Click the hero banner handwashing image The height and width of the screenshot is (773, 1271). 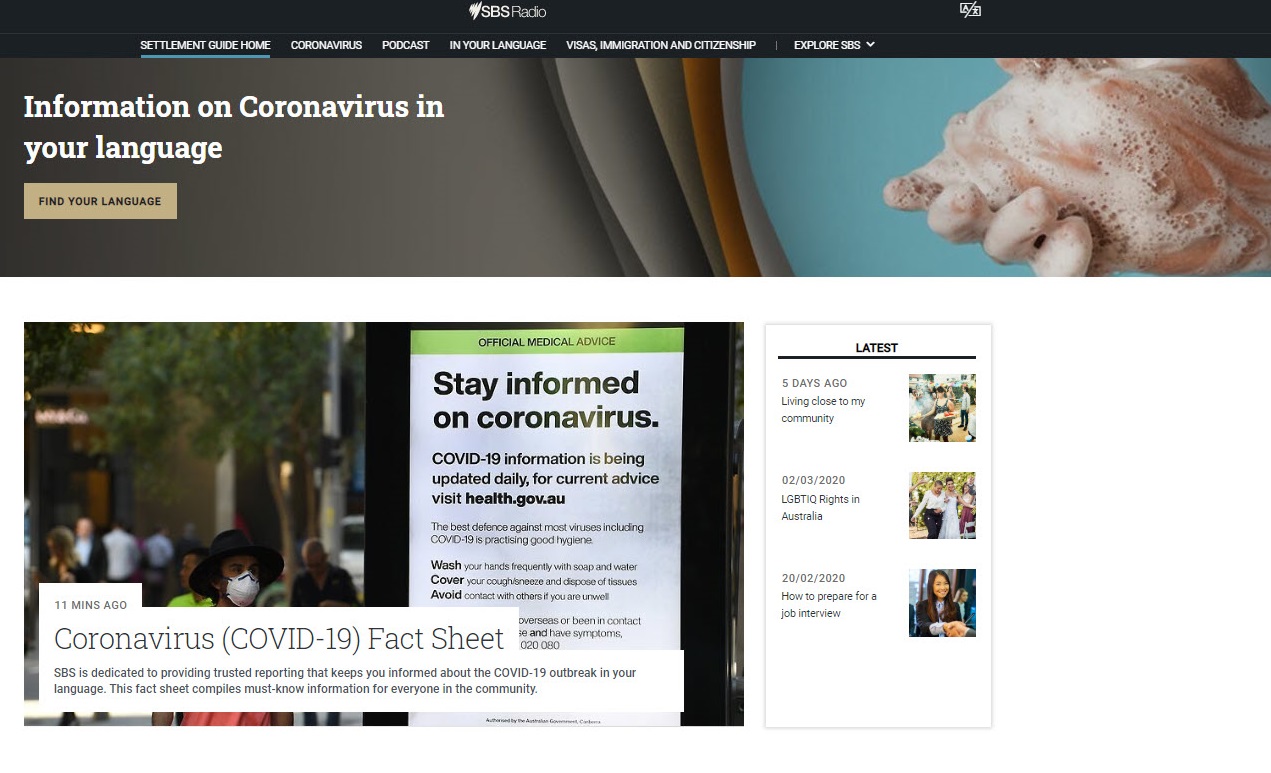[x=1000, y=160]
